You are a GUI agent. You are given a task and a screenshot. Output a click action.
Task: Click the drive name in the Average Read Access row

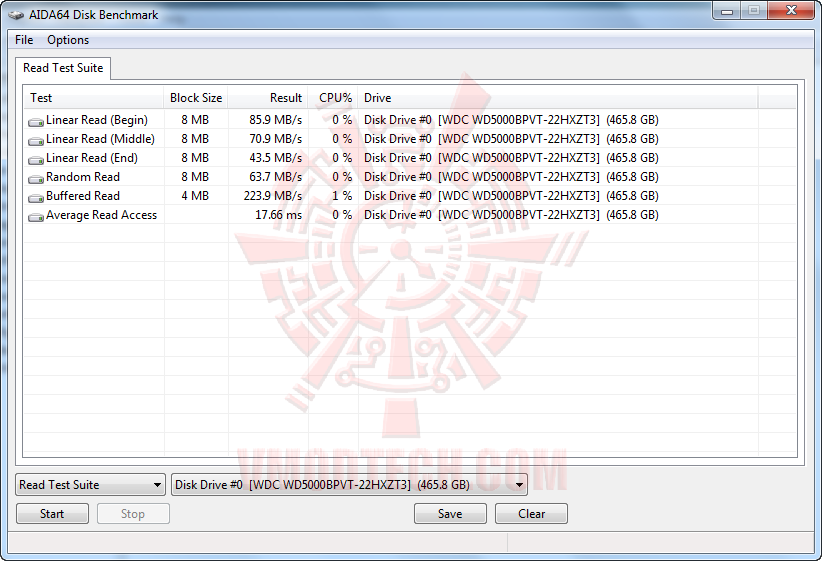(x=511, y=214)
